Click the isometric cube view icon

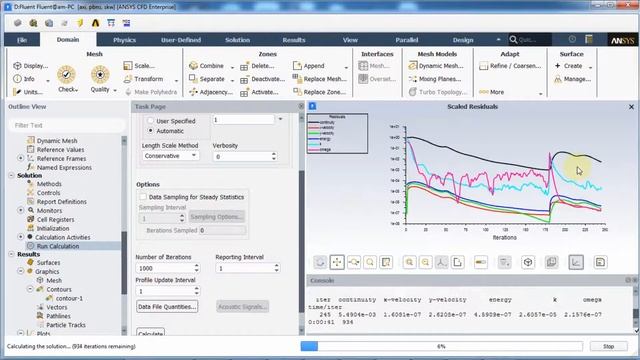click(528, 262)
